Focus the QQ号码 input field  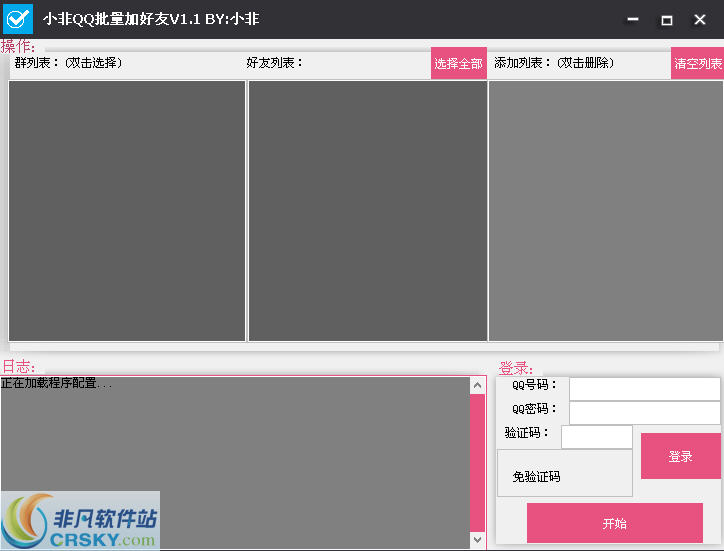[645, 389]
